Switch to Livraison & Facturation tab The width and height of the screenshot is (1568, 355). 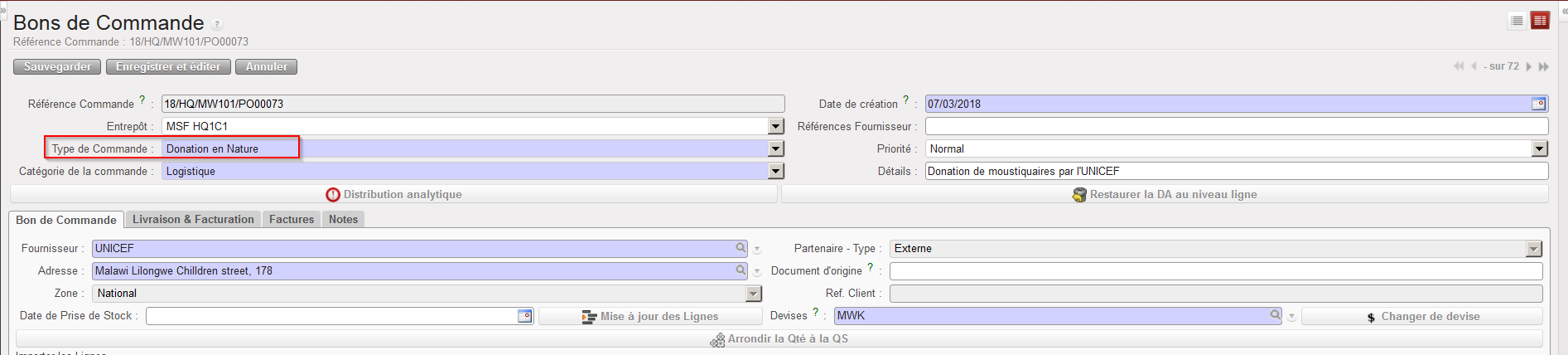193,219
